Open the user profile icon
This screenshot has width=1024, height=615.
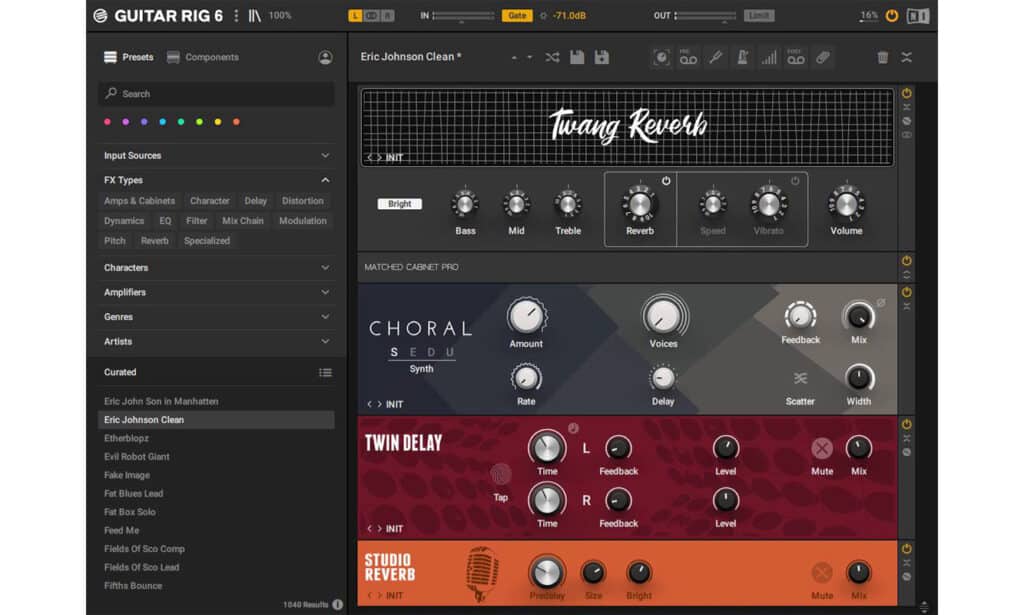tap(325, 57)
